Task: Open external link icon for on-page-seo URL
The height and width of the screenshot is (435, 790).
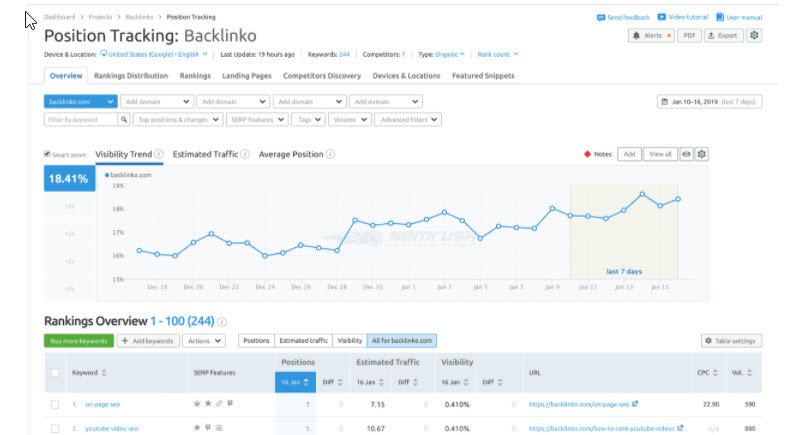Action: [635, 404]
